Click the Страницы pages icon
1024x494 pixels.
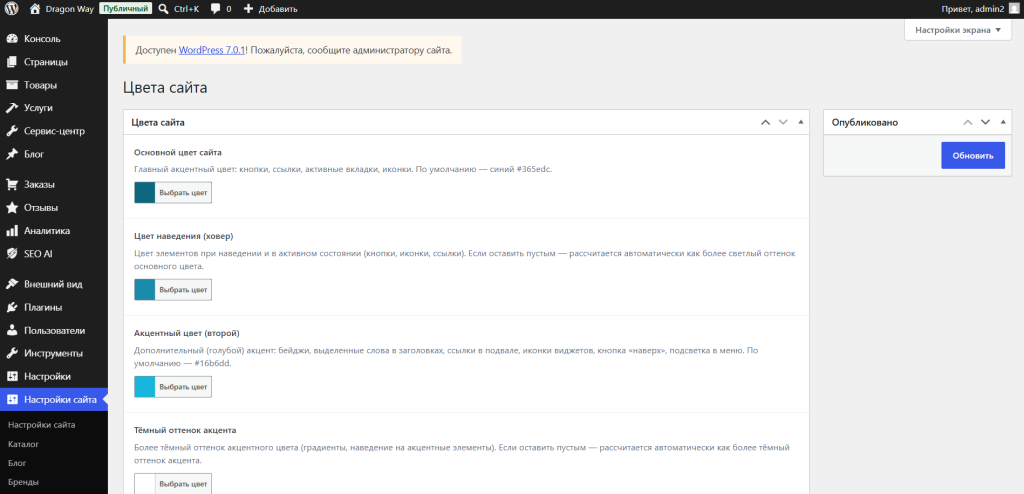tap(12, 62)
